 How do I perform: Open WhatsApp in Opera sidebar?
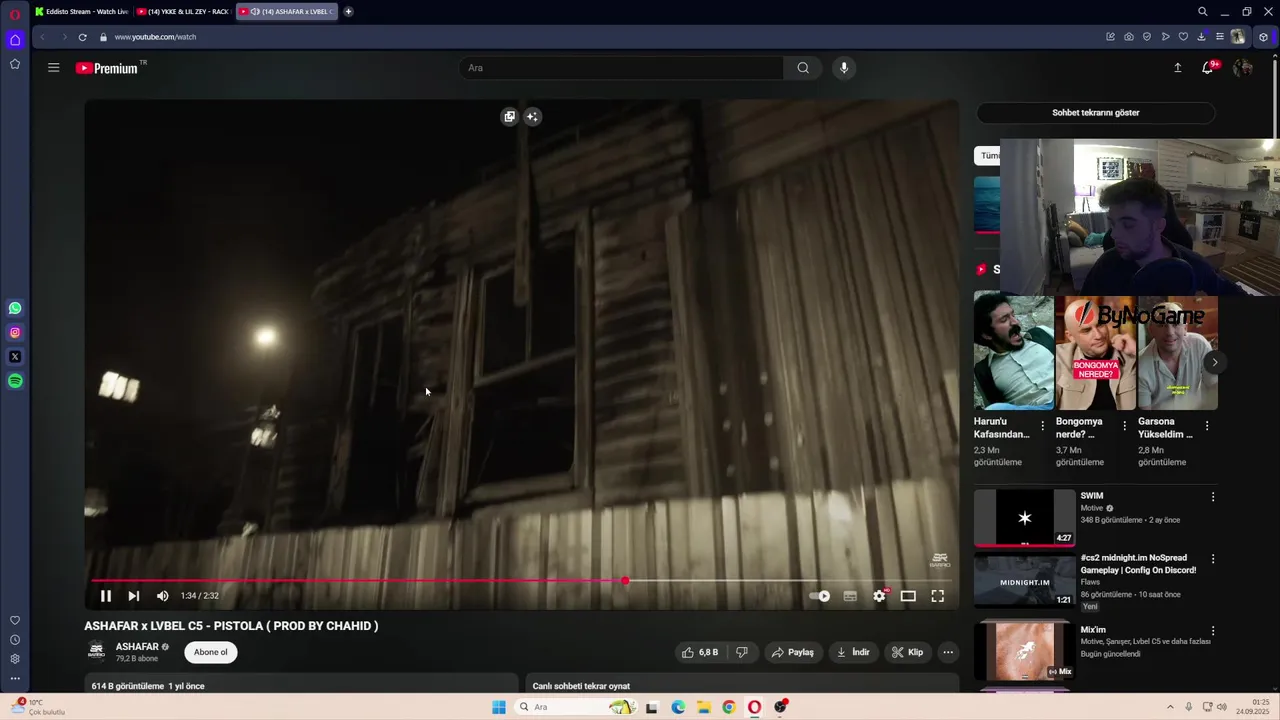pos(15,309)
